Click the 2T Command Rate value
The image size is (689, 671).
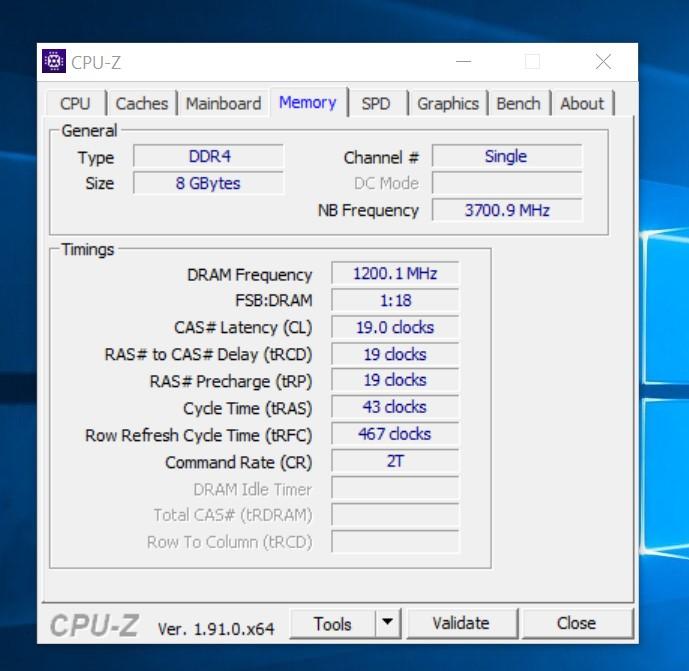(395, 461)
